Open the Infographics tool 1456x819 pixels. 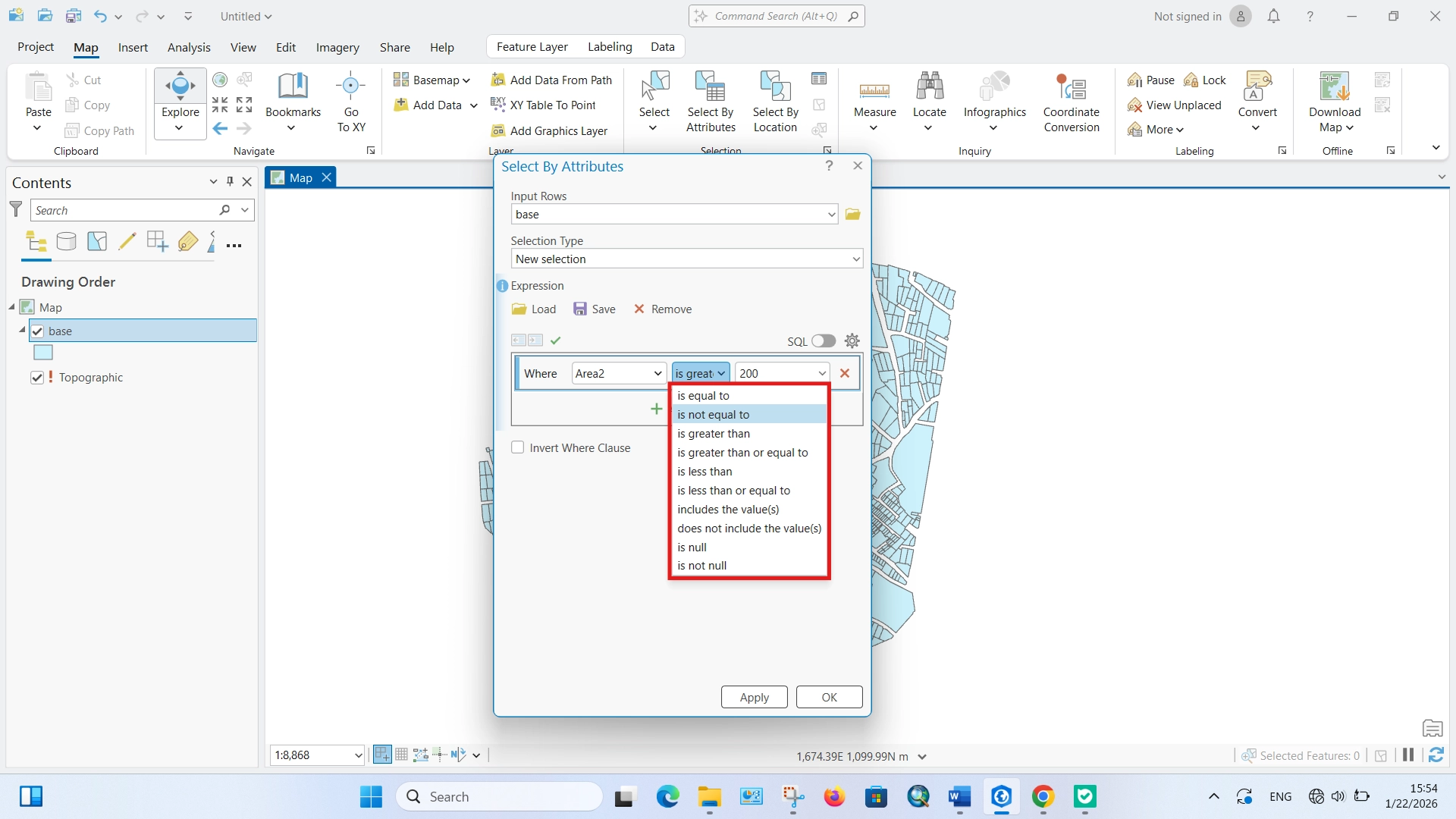coord(994,101)
